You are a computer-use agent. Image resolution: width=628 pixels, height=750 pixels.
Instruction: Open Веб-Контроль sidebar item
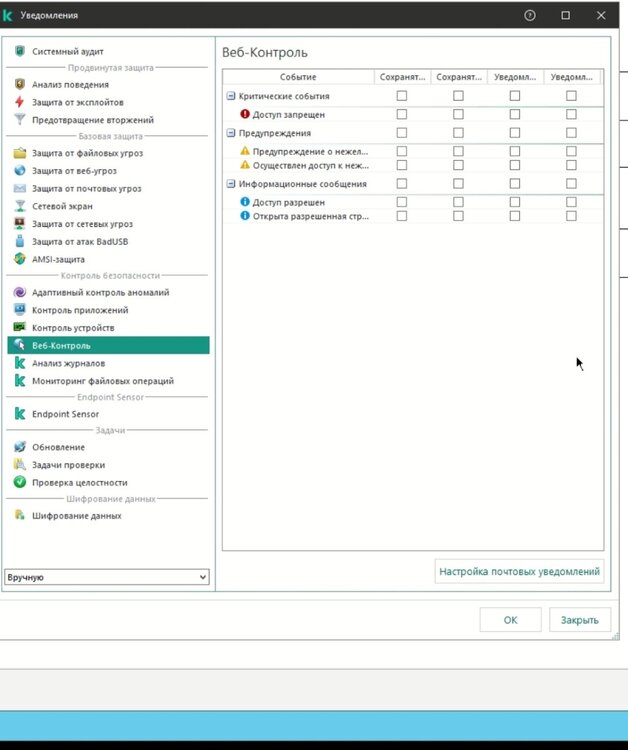pyautogui.click(x=109, y=345)
